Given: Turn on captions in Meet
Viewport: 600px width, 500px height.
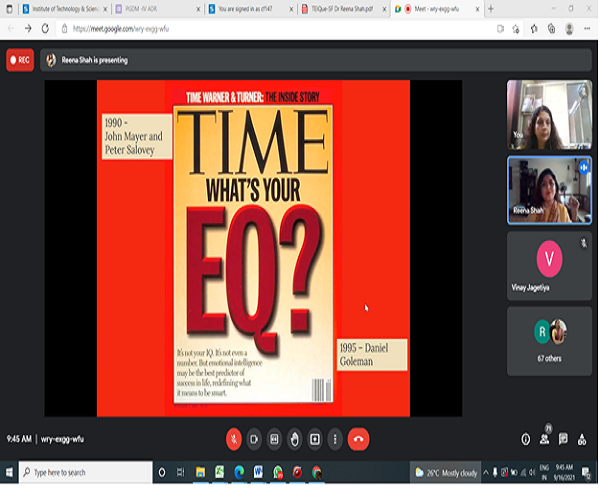Looking at the screenshot, I should tap(274, 439).
